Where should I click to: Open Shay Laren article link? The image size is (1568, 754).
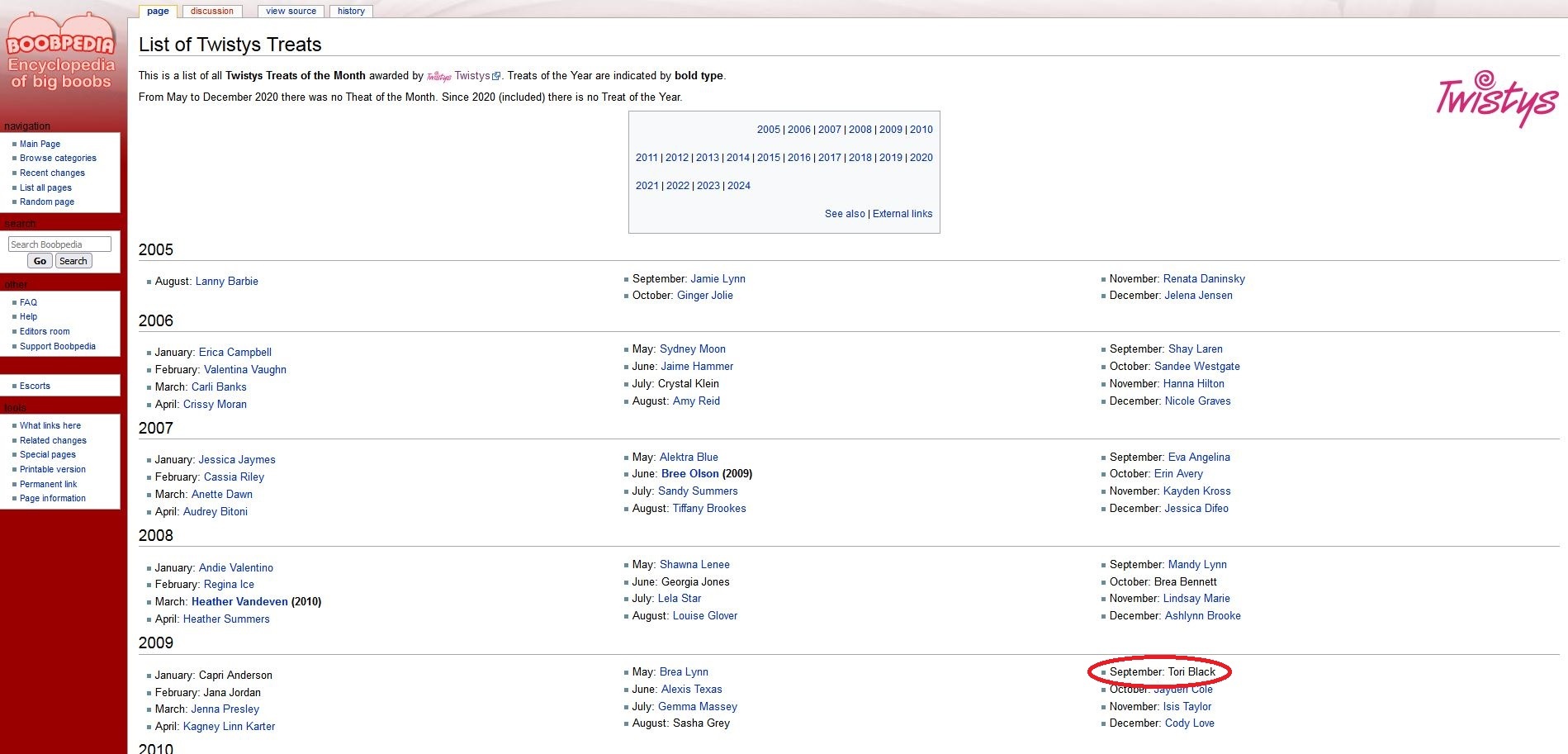[1196, 349]
